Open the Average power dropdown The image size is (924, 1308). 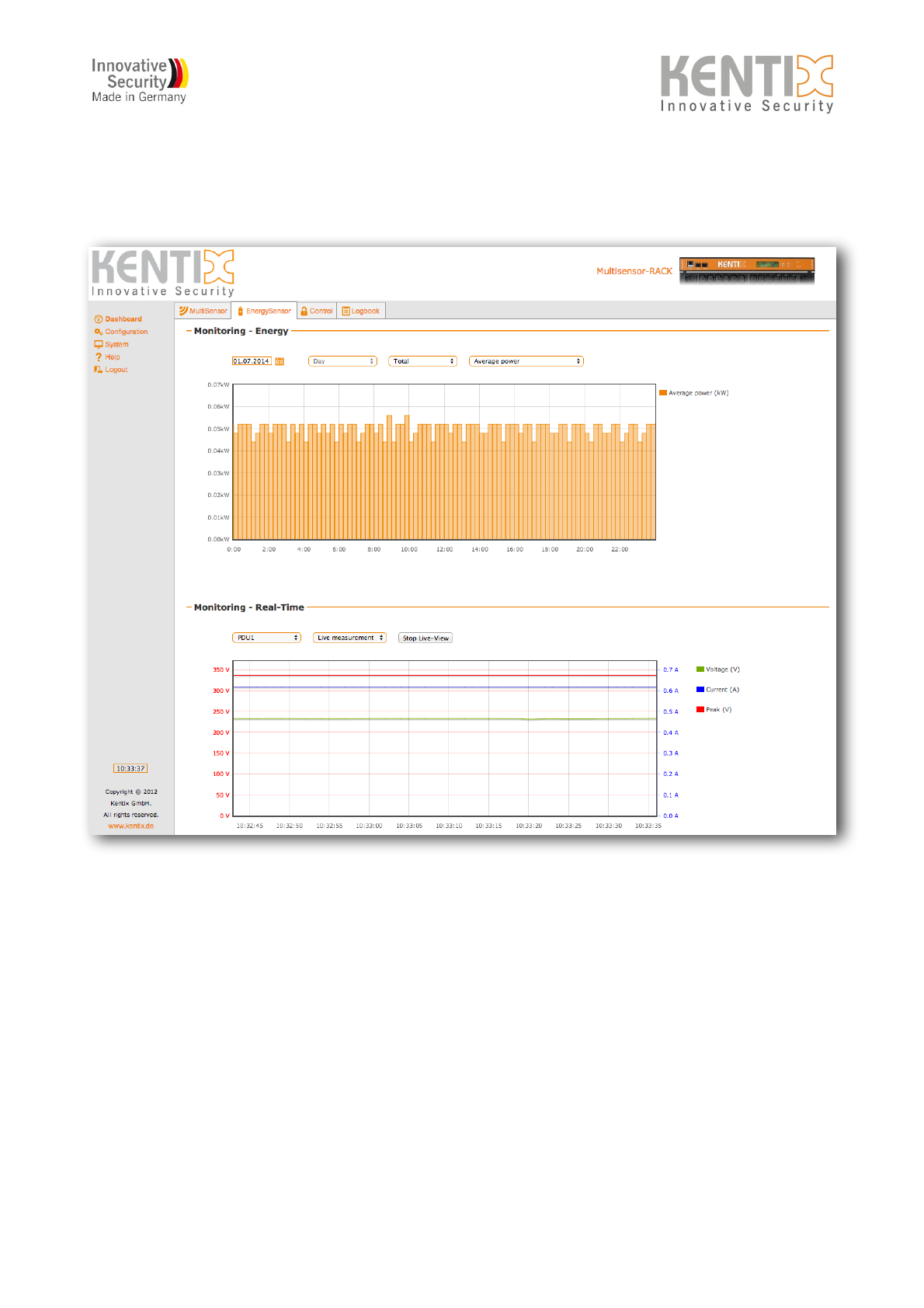point(526,361)
